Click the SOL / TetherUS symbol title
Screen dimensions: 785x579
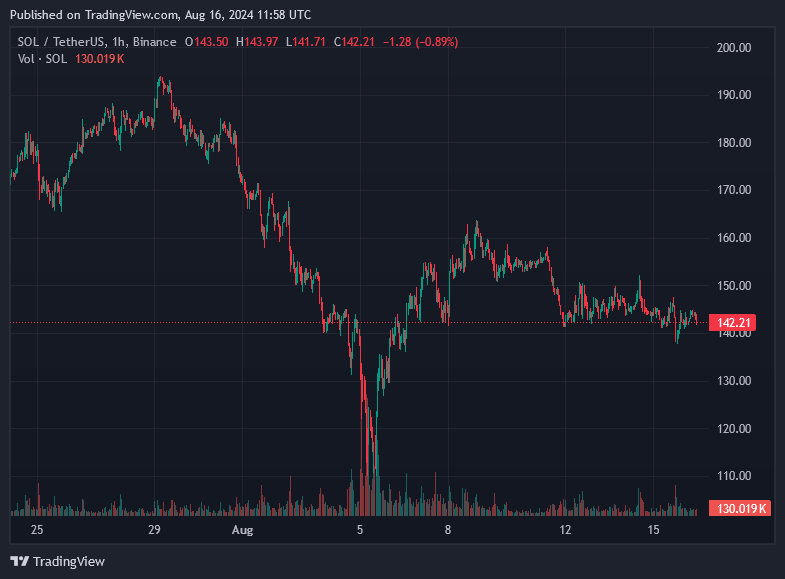61,42
